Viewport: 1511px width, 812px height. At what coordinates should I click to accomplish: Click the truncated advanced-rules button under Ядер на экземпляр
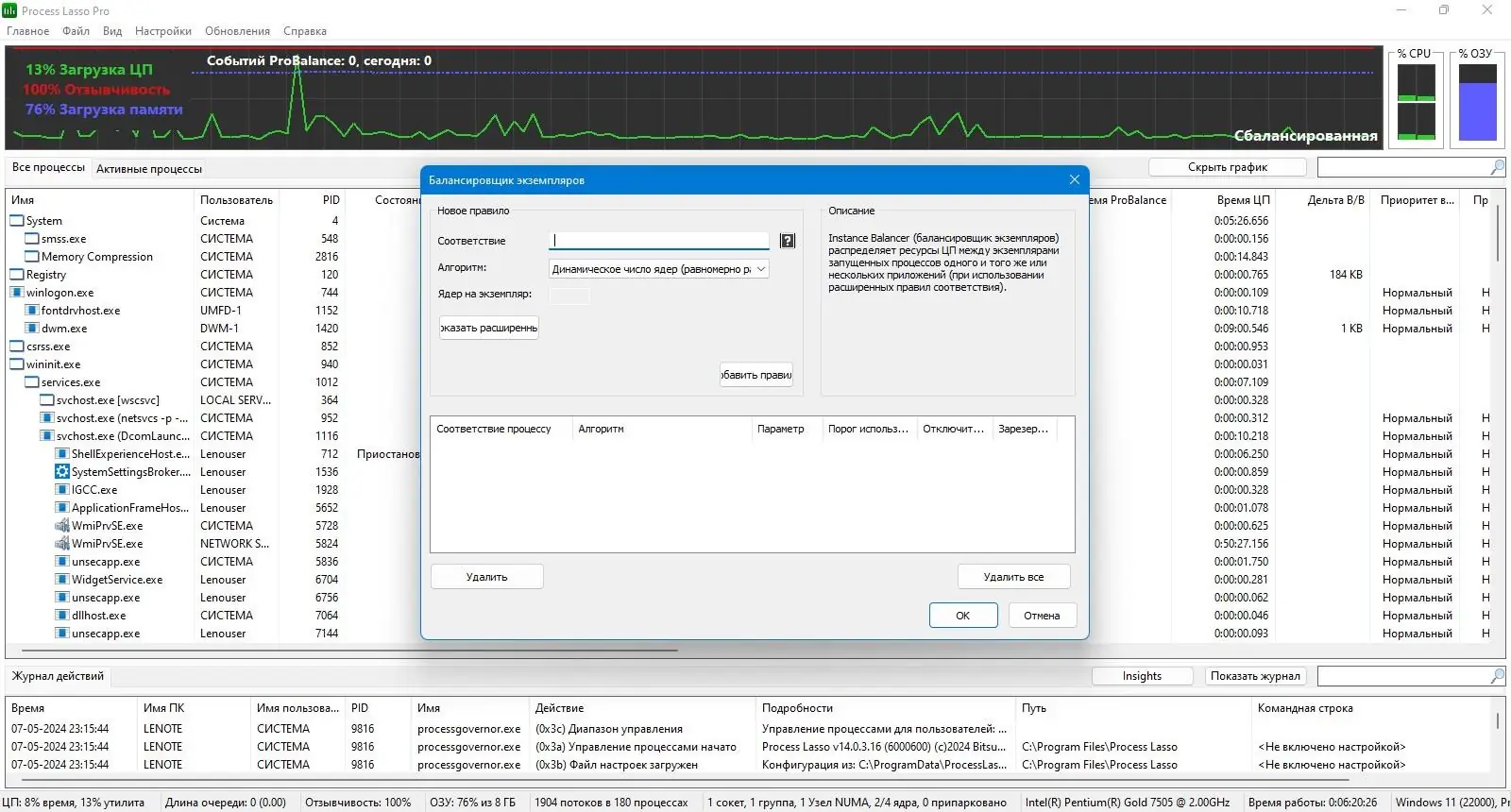click(x=489, y=328)
